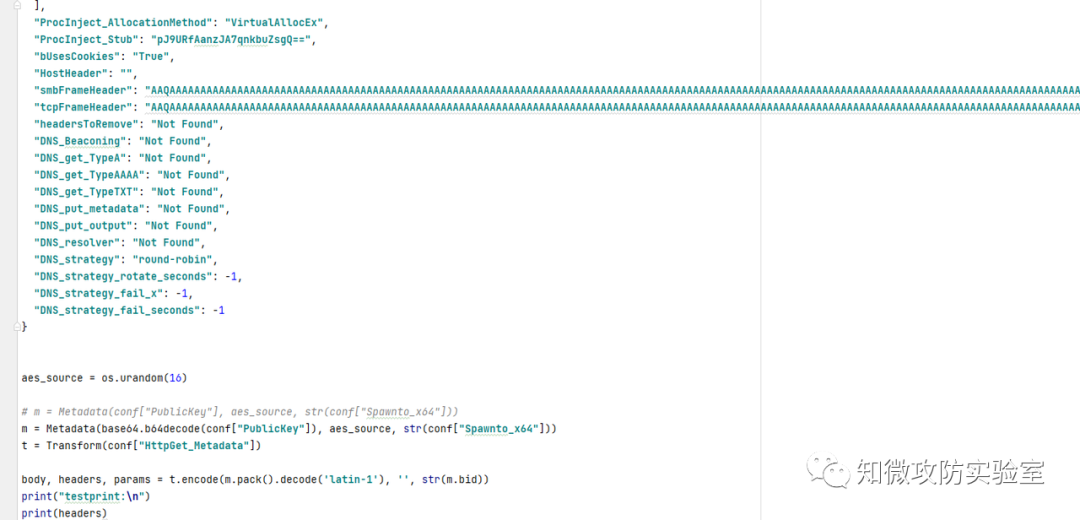Click the print("testprint:\n") statement
1080x520 pixels.
tap(85, 496)
